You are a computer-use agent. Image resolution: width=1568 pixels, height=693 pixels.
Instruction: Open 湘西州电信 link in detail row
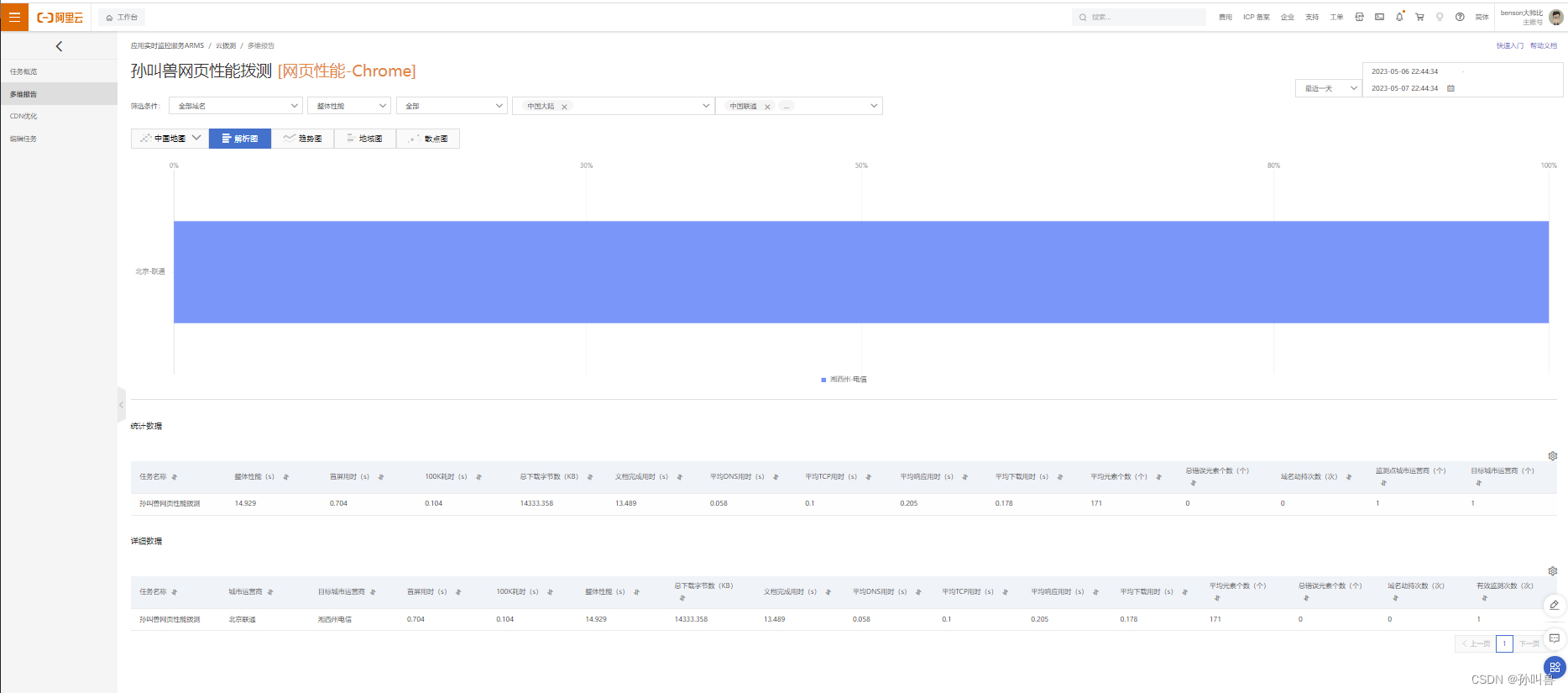[335, 620]
